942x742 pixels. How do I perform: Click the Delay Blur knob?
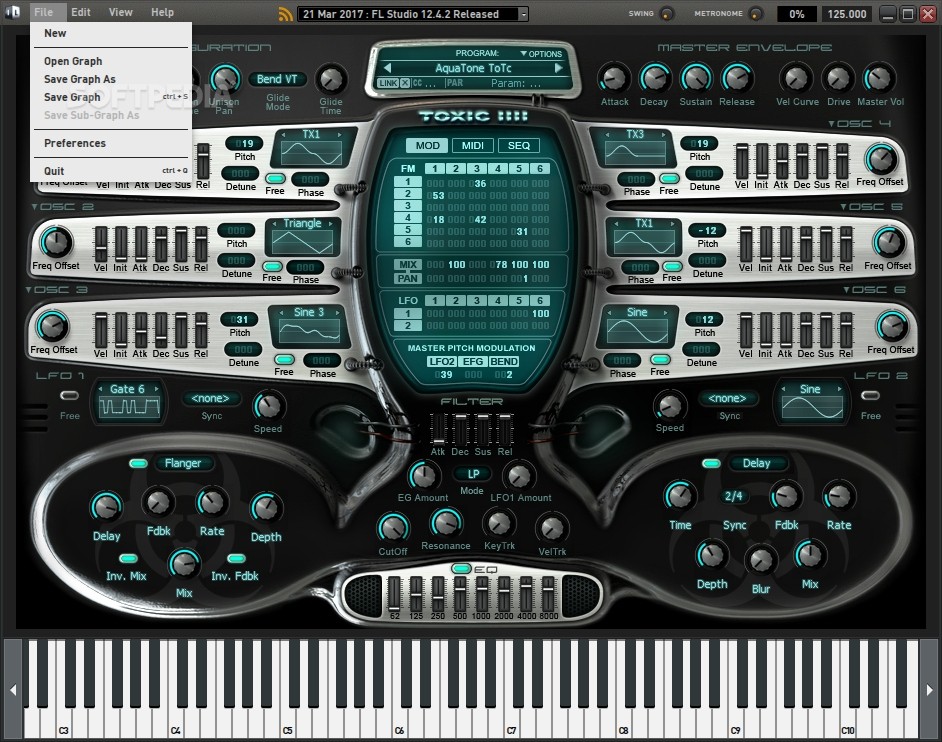tap(761, 560)
